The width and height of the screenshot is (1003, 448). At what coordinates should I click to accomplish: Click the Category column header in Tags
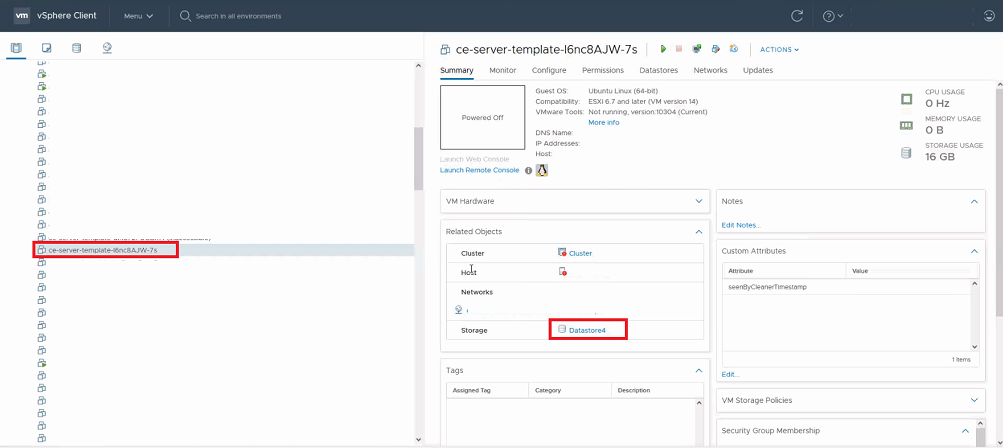(x=569, y=390)
